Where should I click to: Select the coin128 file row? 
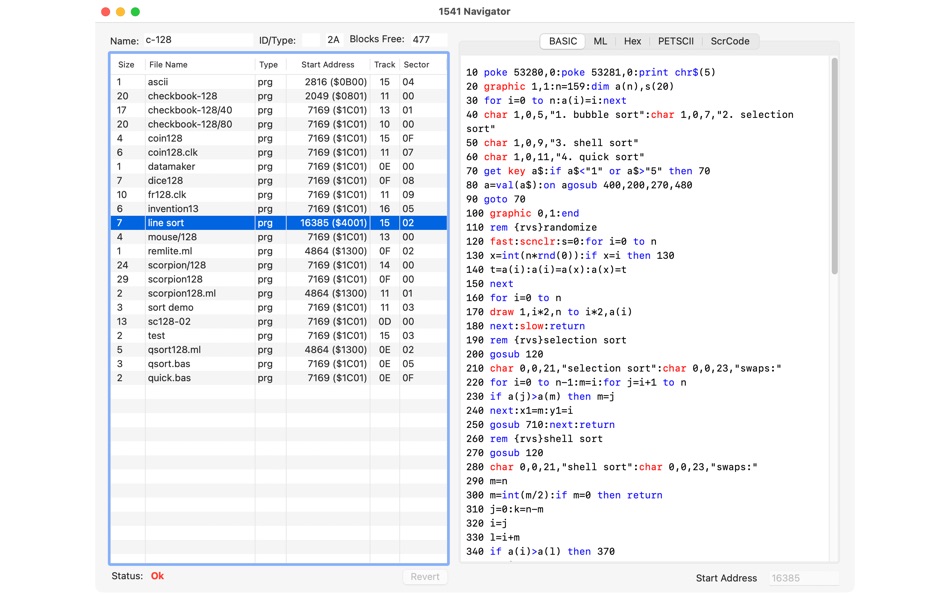coord(279,138)
